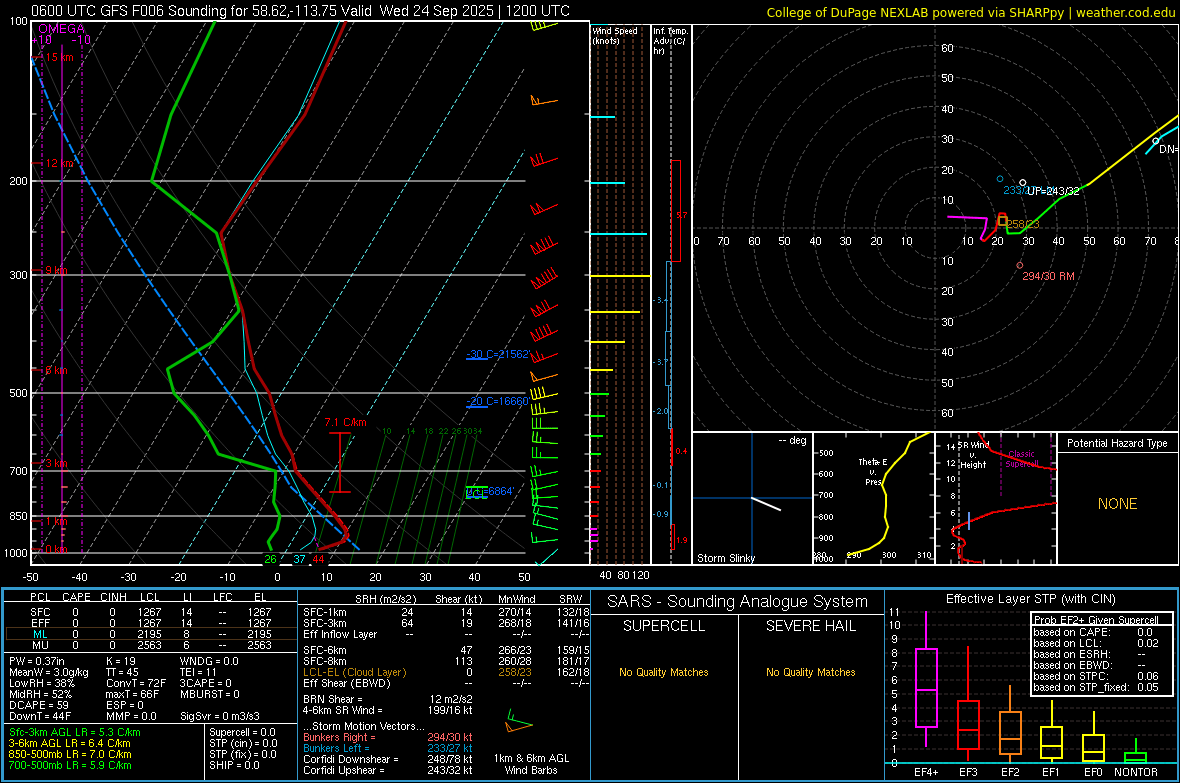Open the Theta-E v. Pres inset
This screenshot has width=1180, height=783.
pos(874,498)
